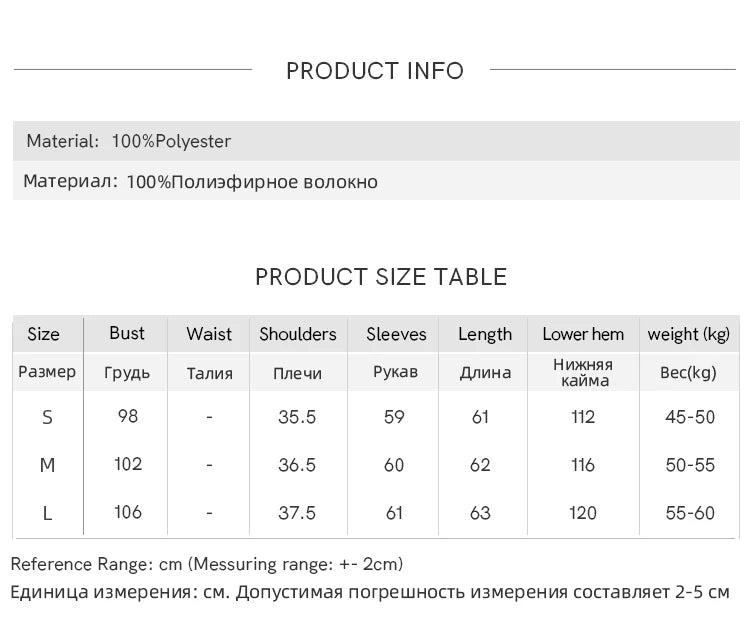Viewport: 750px width, 629px height.
Task: Click the M size row label
Action: coord(47,465)
